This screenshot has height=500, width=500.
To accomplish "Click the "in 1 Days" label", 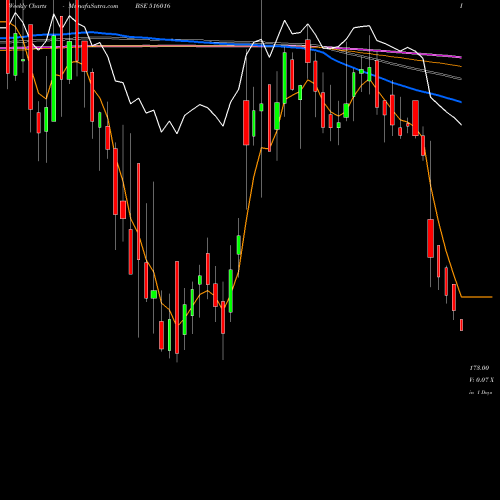I will [x=481, y=393].
